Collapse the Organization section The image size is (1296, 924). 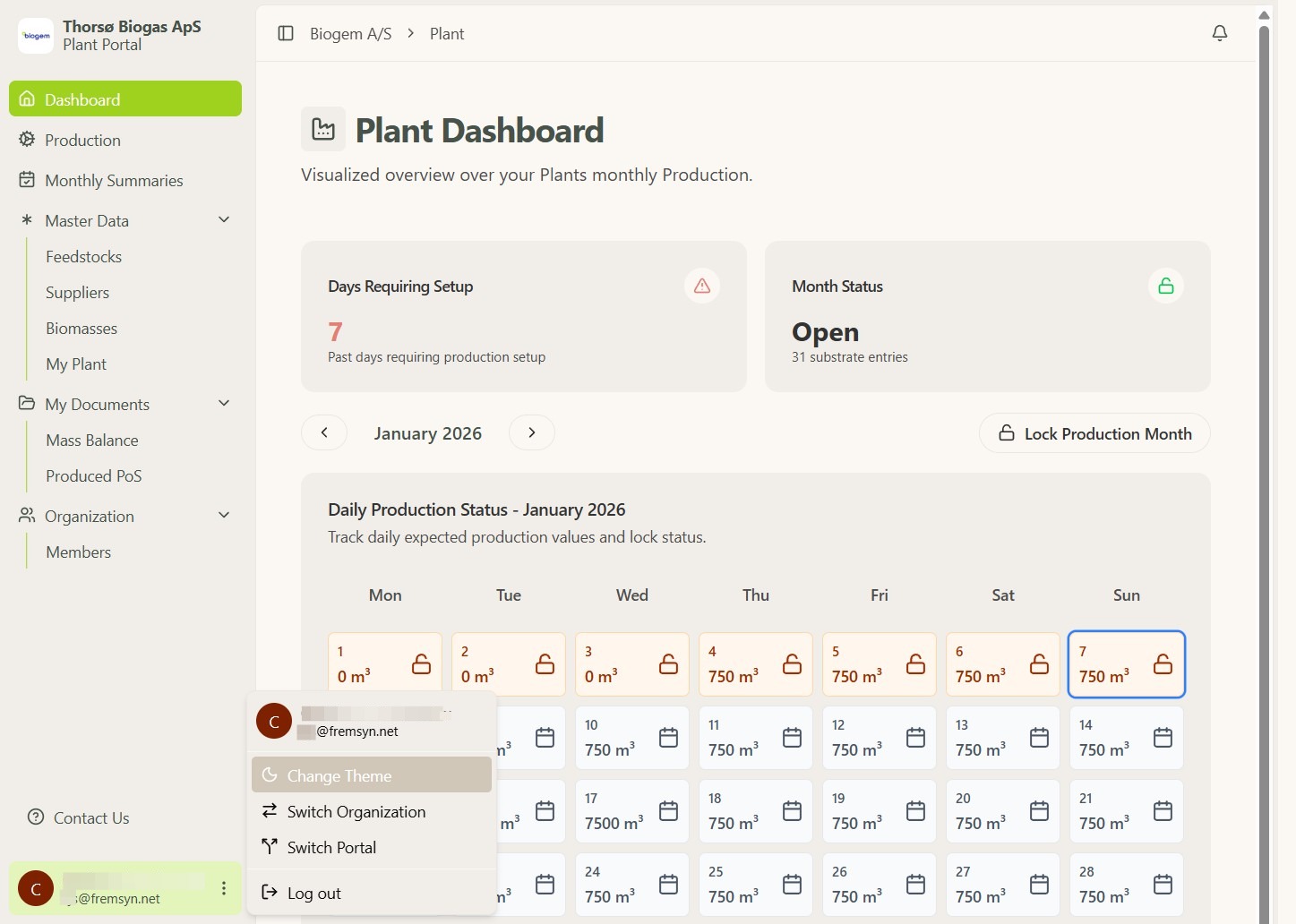point(224,516)
